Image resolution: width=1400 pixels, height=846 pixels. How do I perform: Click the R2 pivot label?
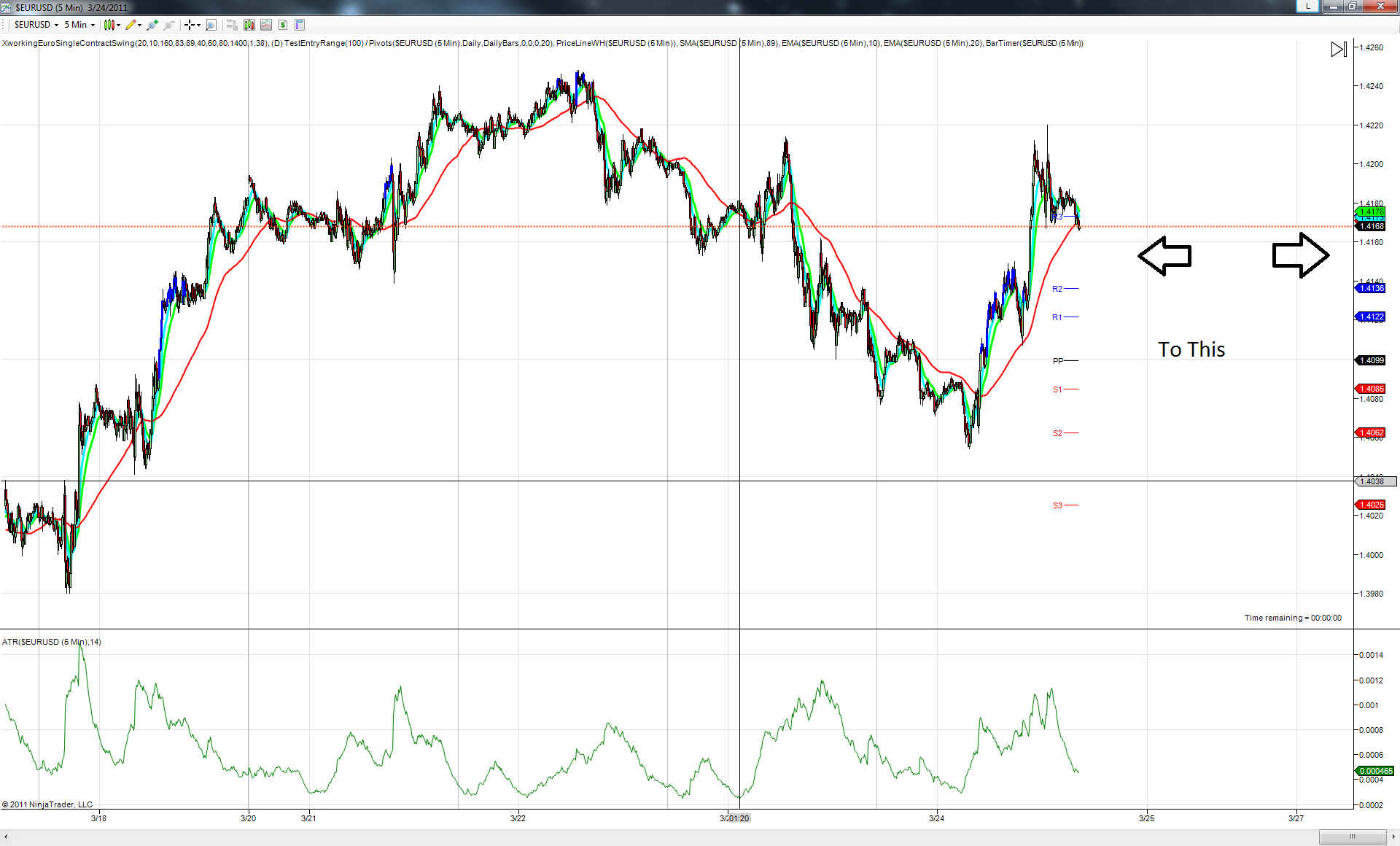pos(1057,289)
